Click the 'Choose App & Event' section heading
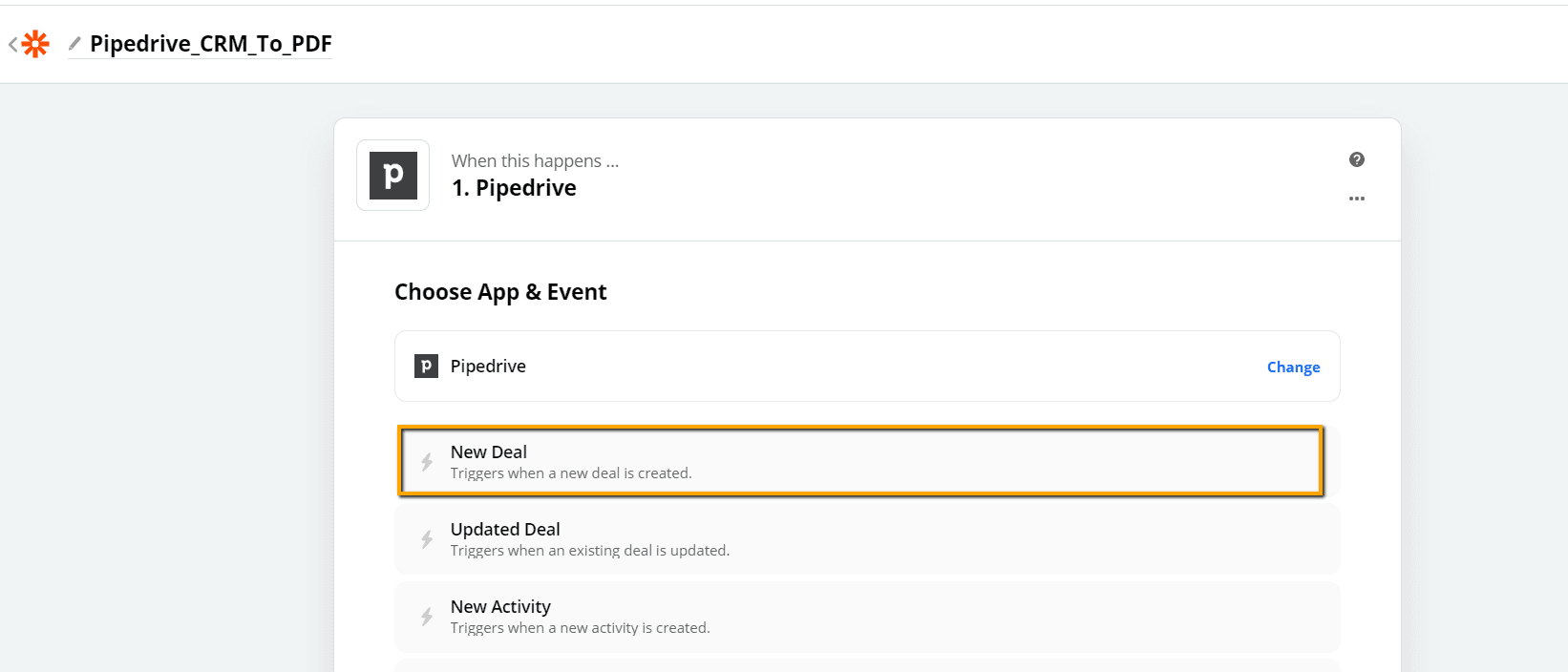 [x=500, y=292]
